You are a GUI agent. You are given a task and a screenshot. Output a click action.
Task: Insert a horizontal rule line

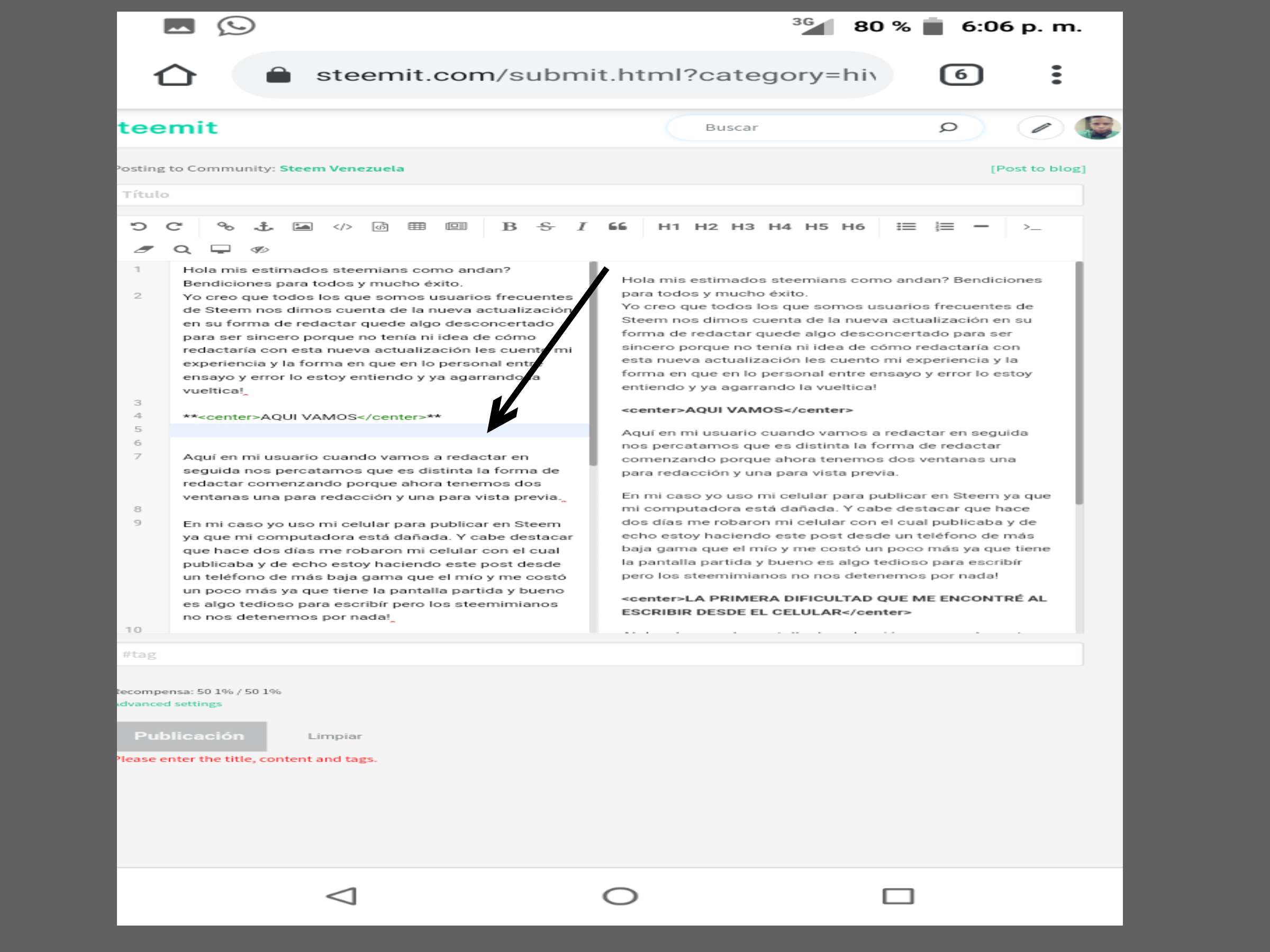(x=981, y=227)
